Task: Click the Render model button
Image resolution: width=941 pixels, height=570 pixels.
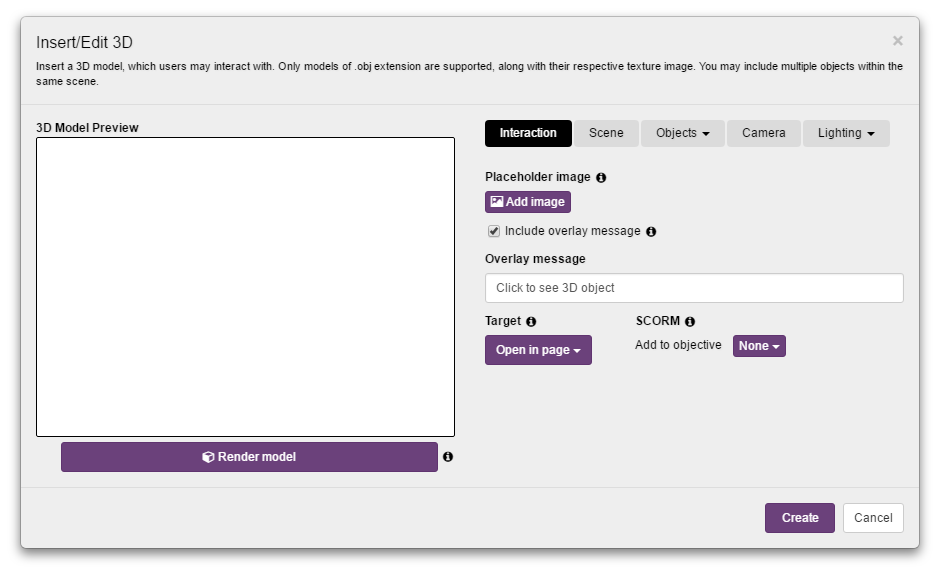Action: click(x=249, y=457)
